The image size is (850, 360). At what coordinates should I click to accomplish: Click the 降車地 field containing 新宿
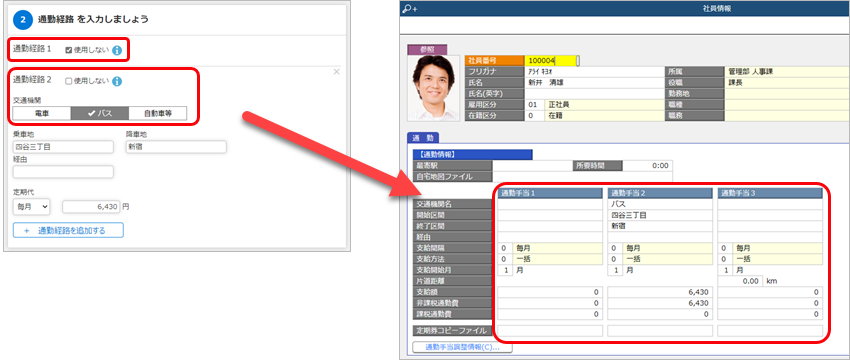pyautogui.click(x=176, y=147)
